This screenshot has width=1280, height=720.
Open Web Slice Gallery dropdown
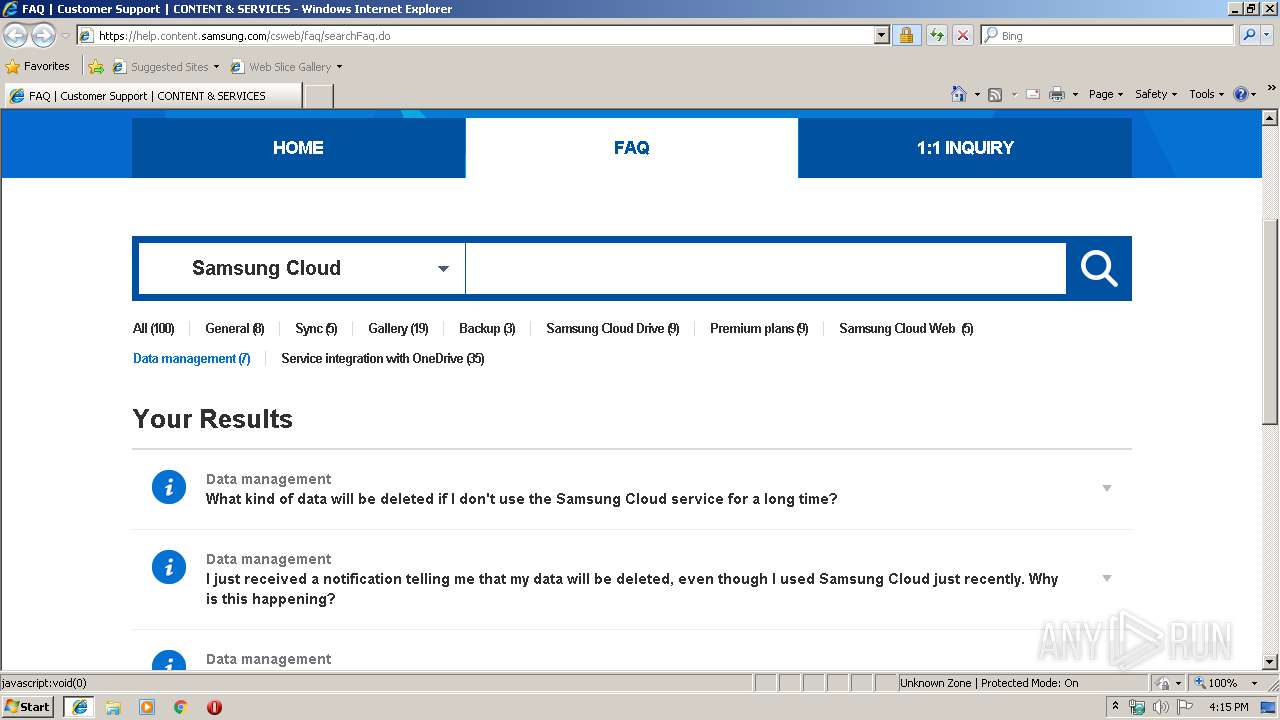(286, 67)
